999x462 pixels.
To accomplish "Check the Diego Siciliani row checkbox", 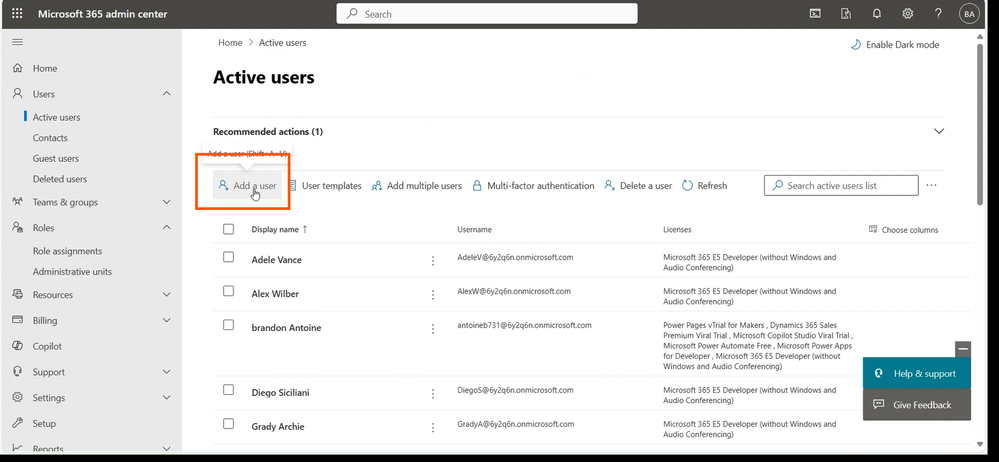I will pos(228,389).
